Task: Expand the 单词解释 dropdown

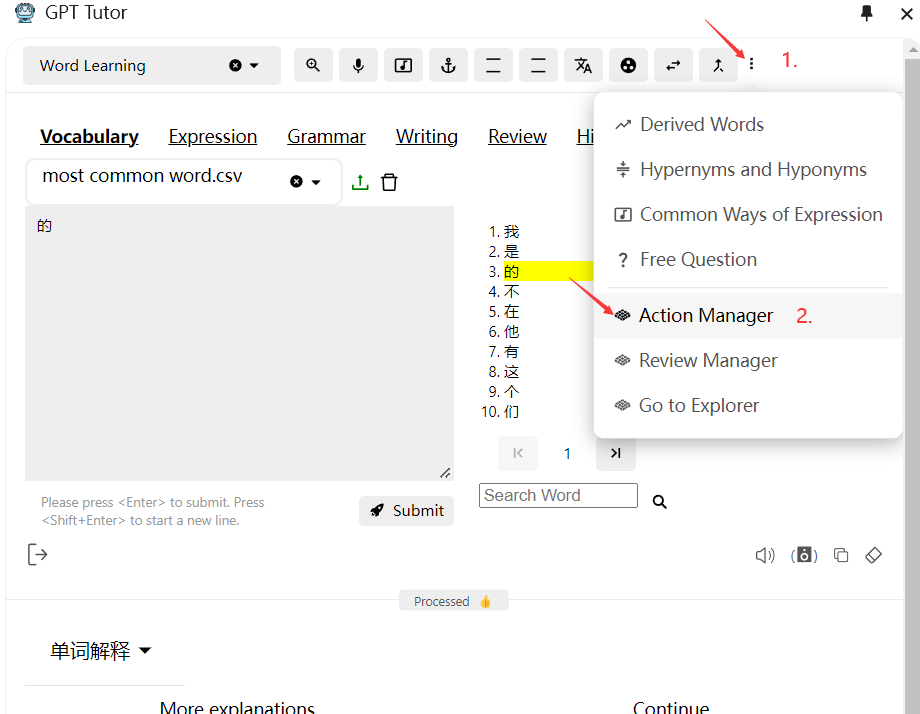Action: click(145, 651)
